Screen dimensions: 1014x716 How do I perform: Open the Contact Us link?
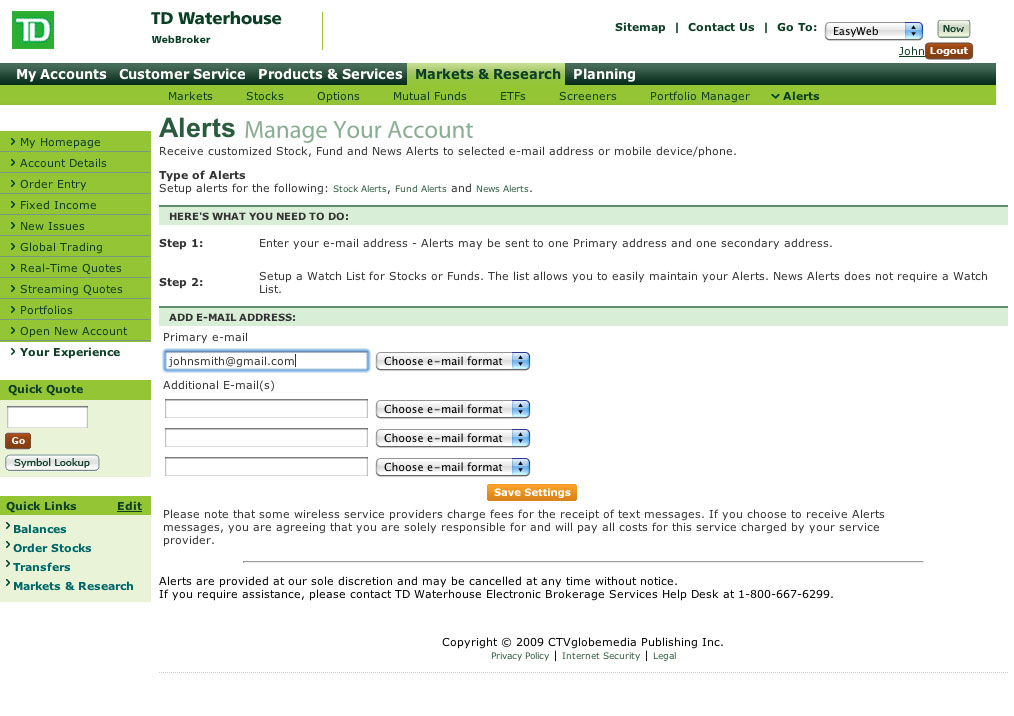[x=721, y=27]
